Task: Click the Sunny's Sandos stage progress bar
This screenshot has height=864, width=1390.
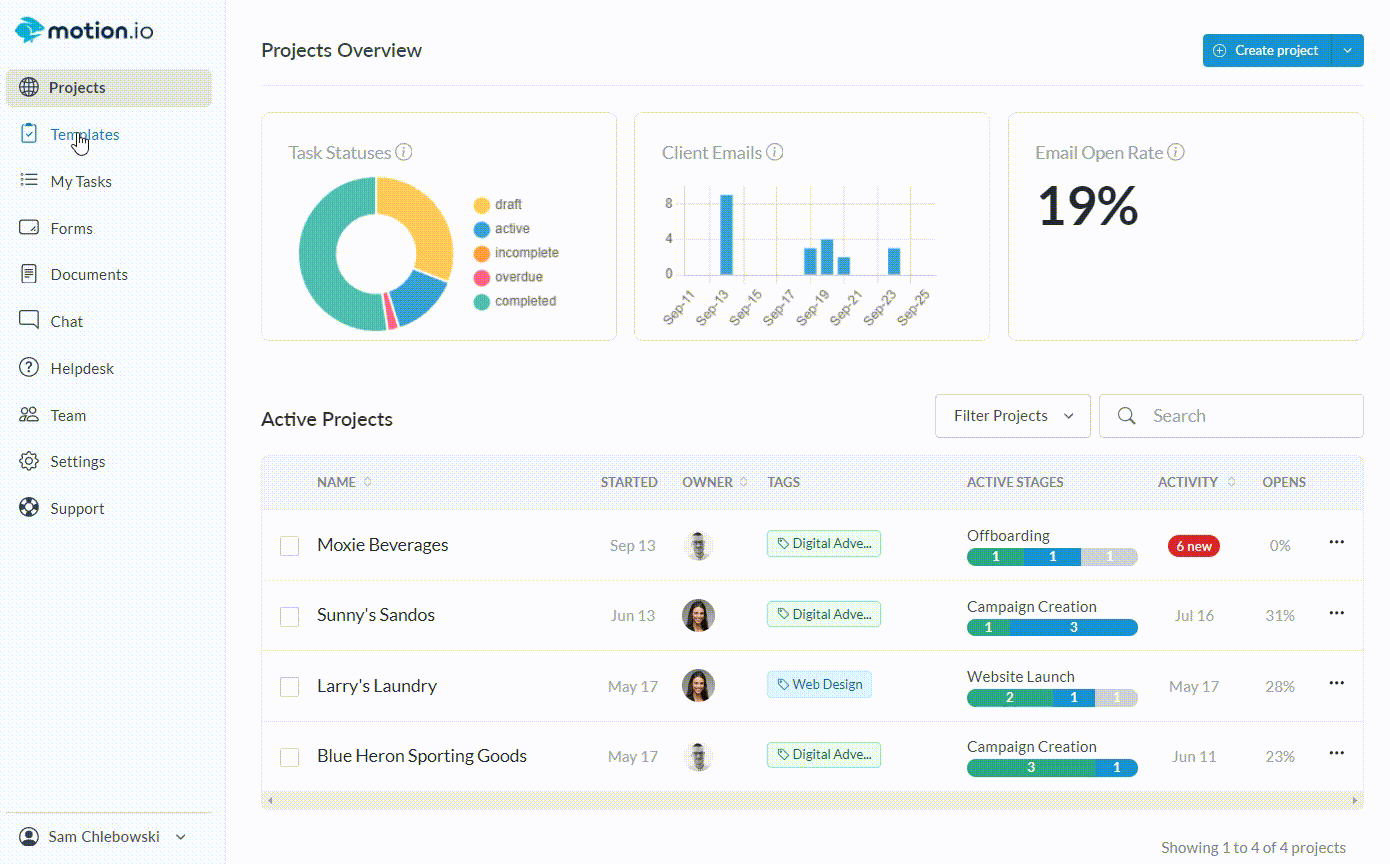Action: 1052,628
